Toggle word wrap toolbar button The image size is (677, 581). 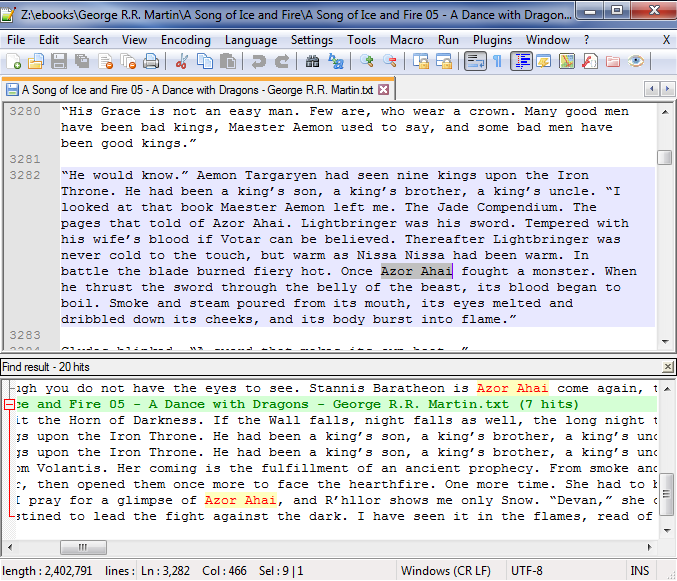pyautogui.click(x=475, y=61)
